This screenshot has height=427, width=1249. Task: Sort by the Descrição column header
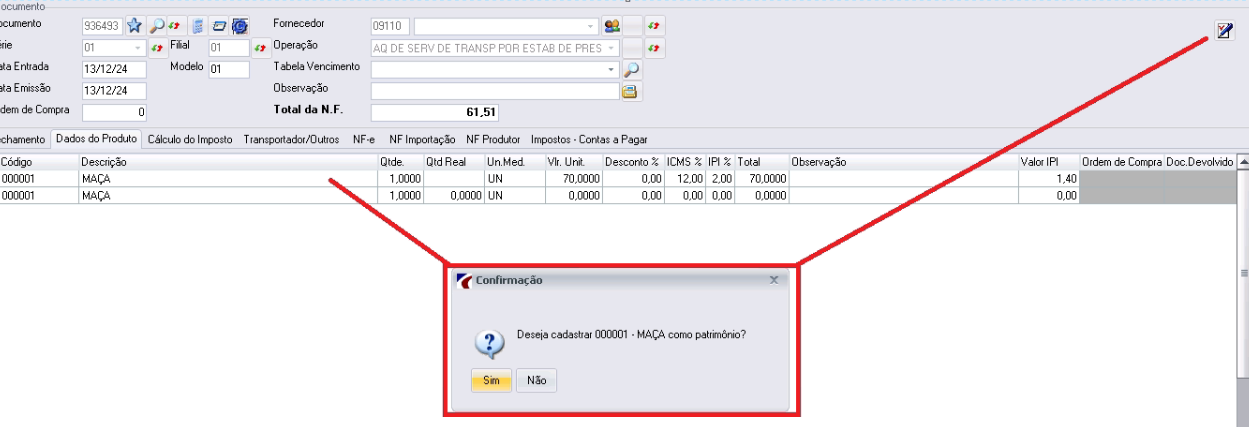pos(228,161)
